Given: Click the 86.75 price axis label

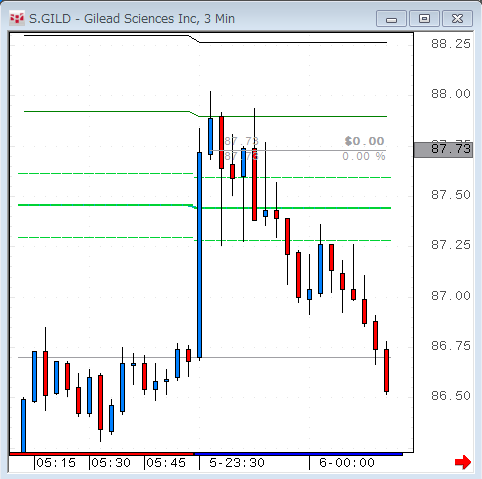Looking at the screenshot, I should [x=451, y=346].
